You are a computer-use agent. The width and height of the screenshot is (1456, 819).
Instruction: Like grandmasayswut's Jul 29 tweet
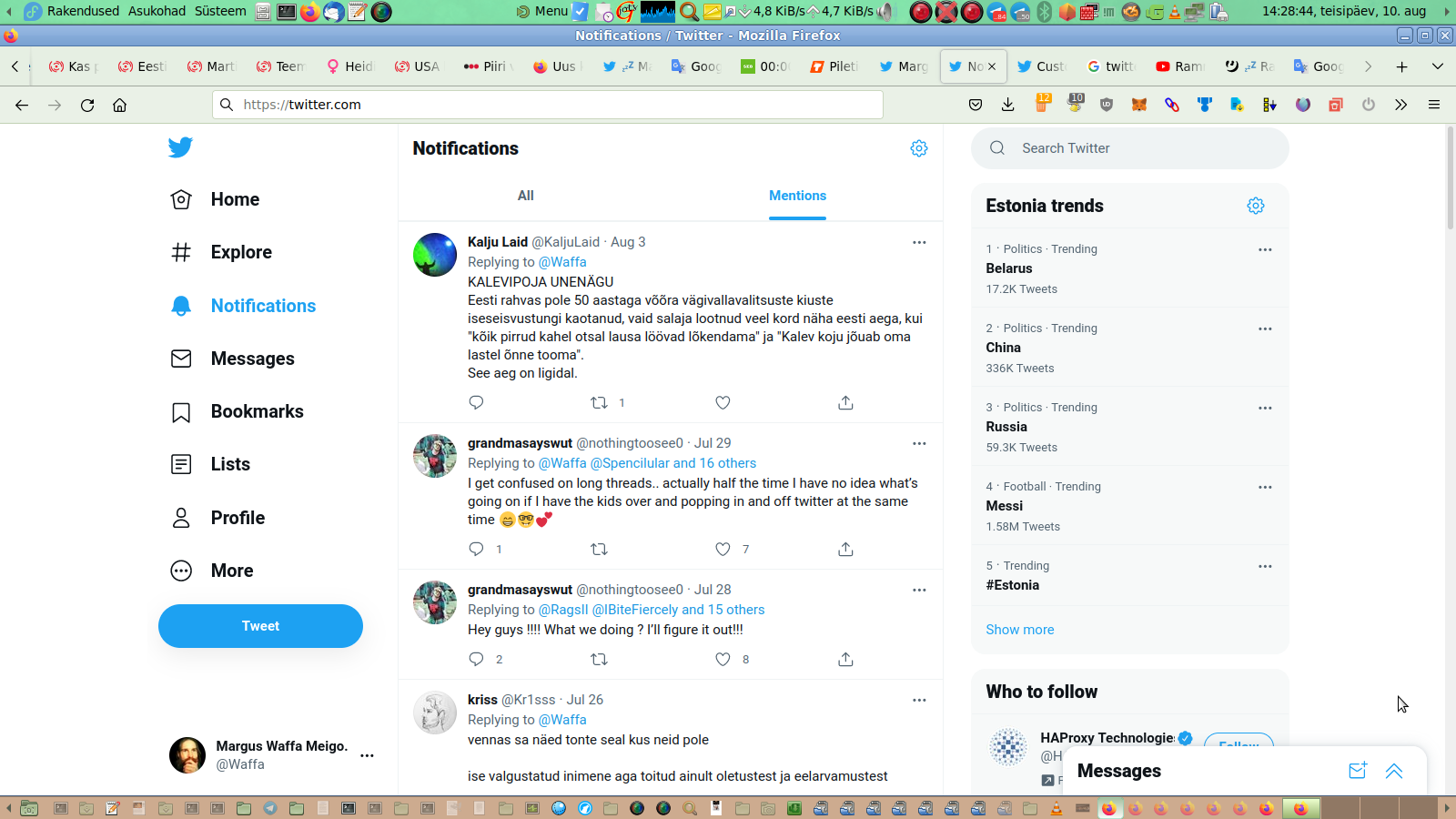click(x=723, y=549)
